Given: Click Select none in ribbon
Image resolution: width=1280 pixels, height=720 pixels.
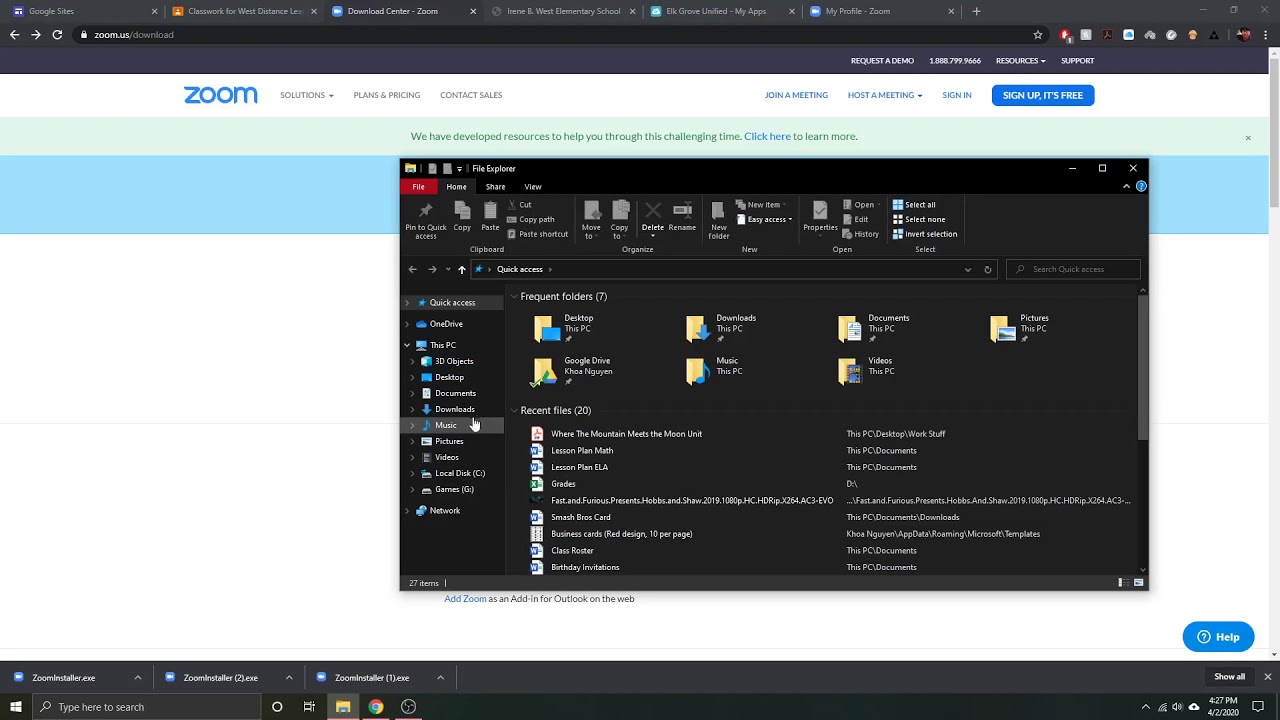Looking at the screenshot, I should tap(919, 220).
